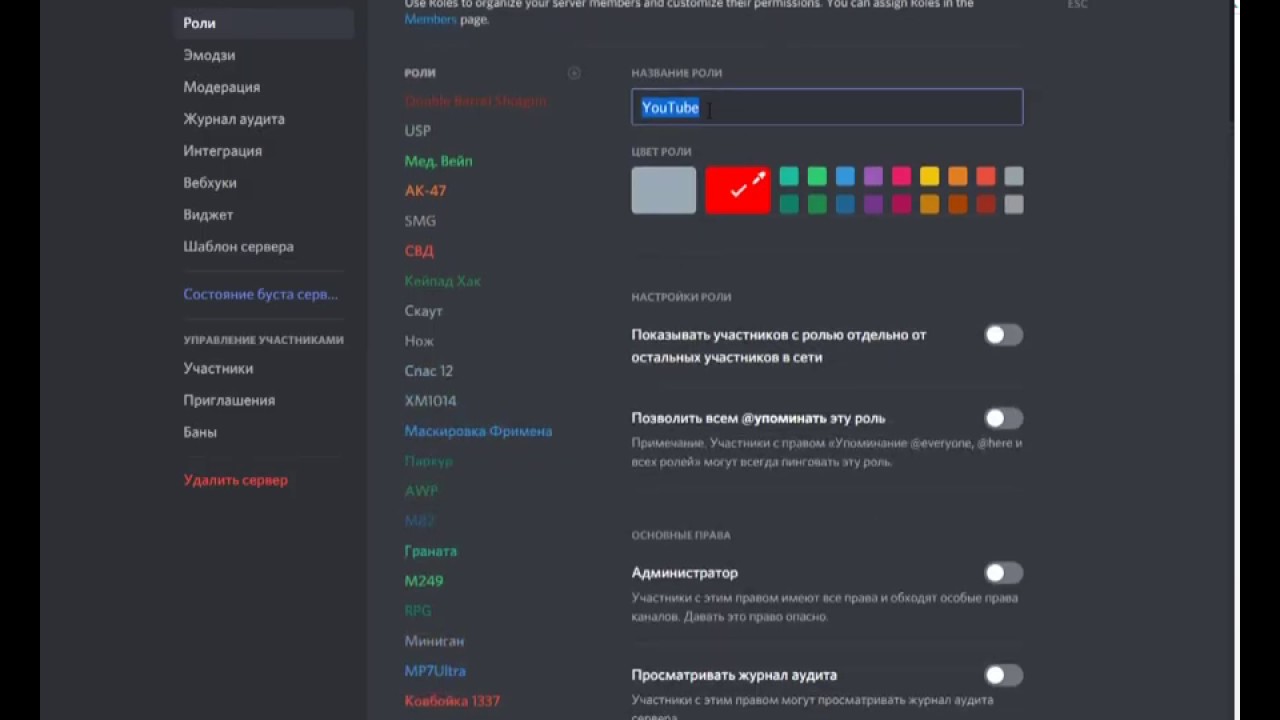
Task: Choose the Паркур role
Action: 428,461
